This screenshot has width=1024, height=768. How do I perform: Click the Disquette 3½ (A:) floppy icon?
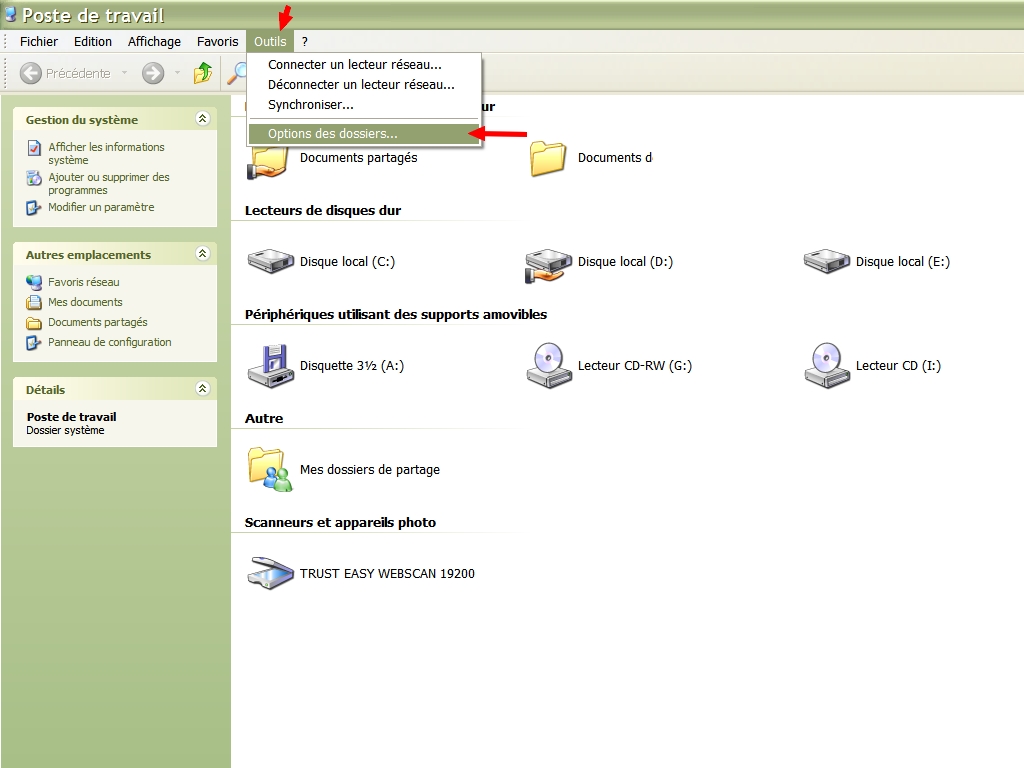point(270,366)
